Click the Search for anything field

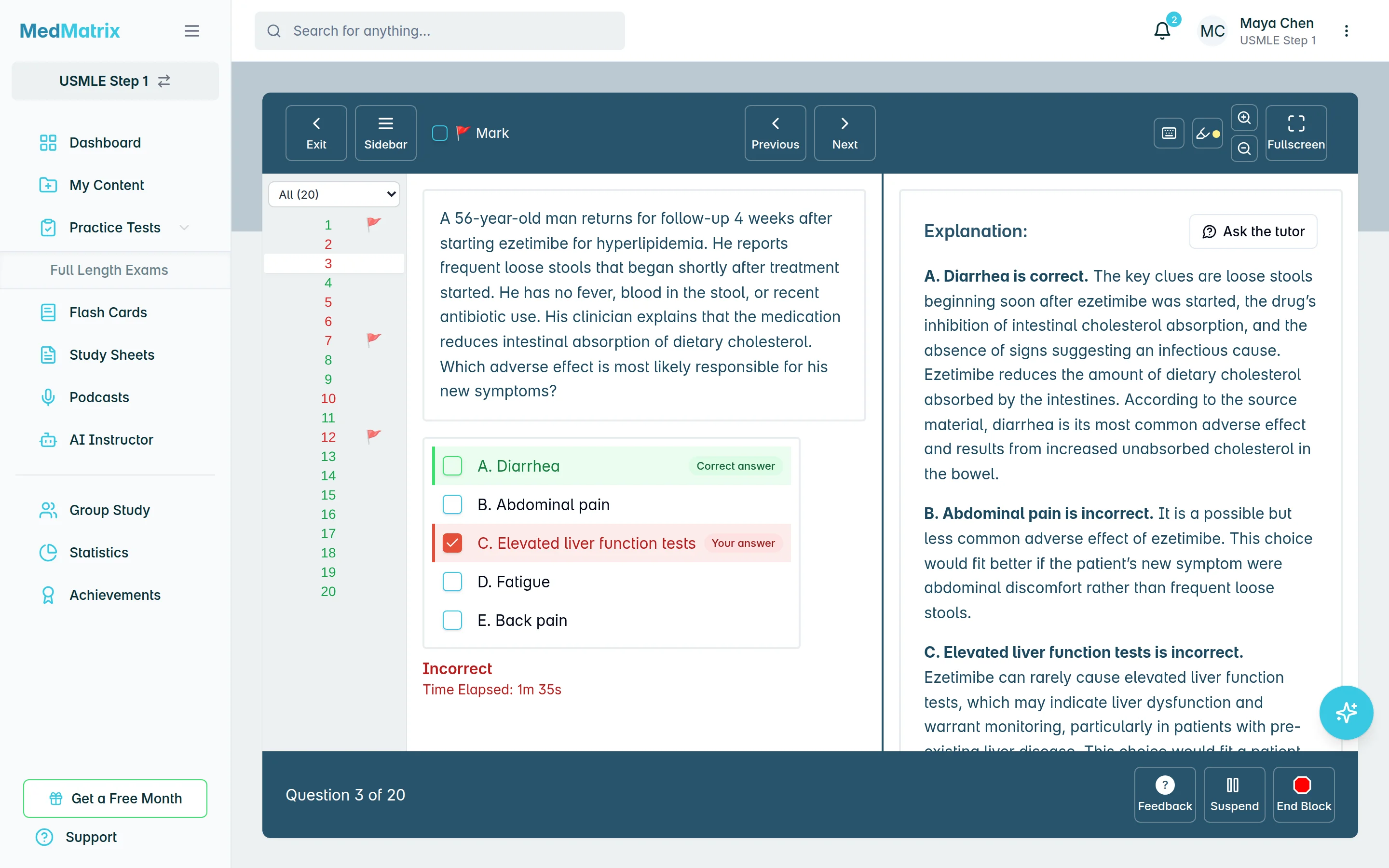click(440, 31)
